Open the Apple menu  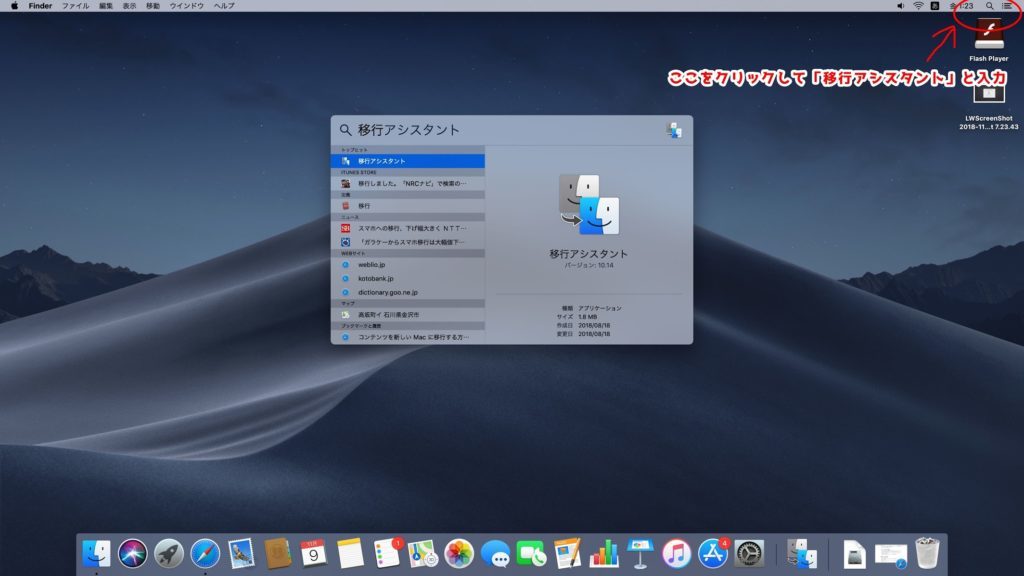(14, 6)
